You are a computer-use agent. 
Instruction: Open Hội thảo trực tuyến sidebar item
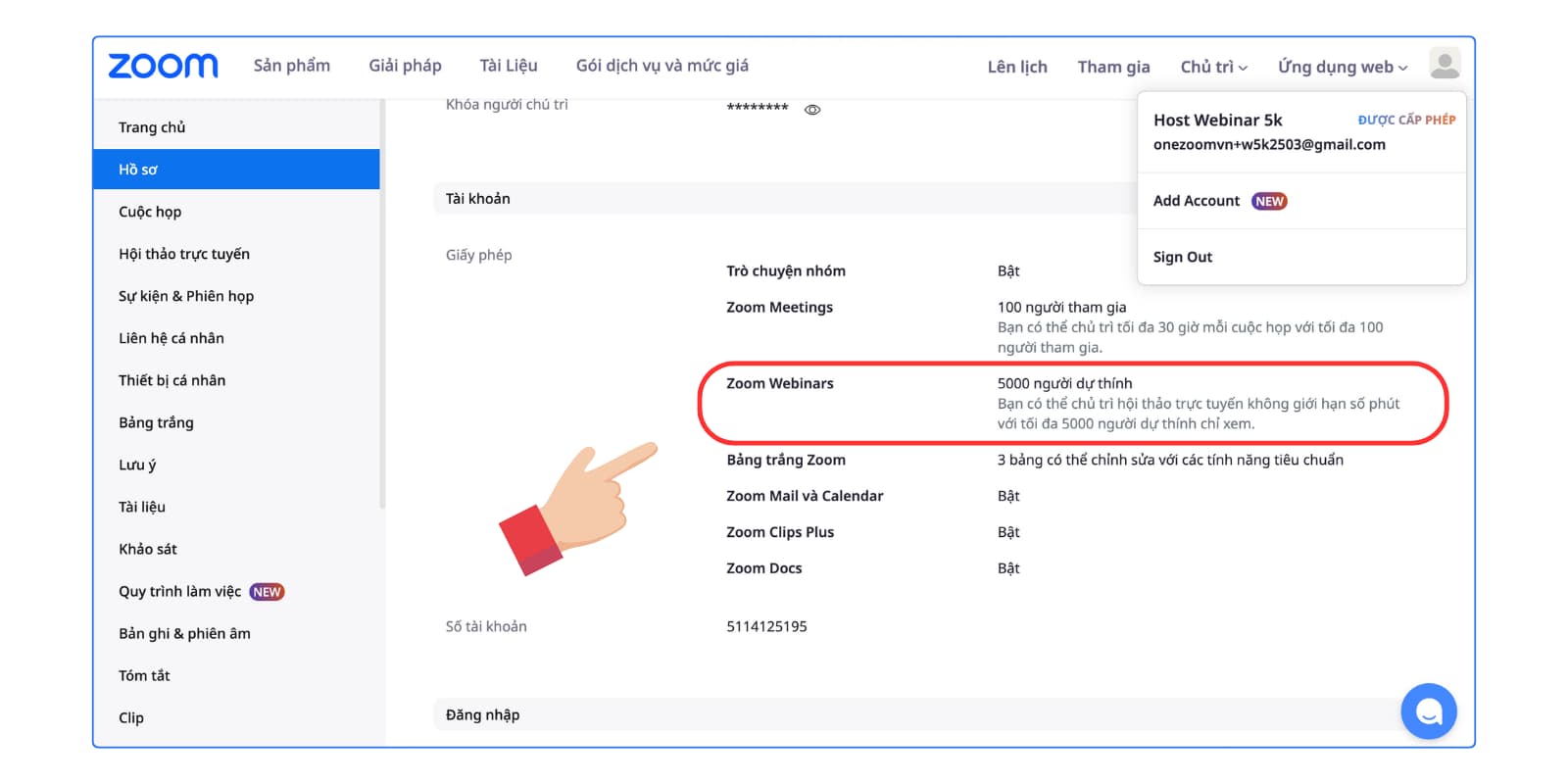184,254
